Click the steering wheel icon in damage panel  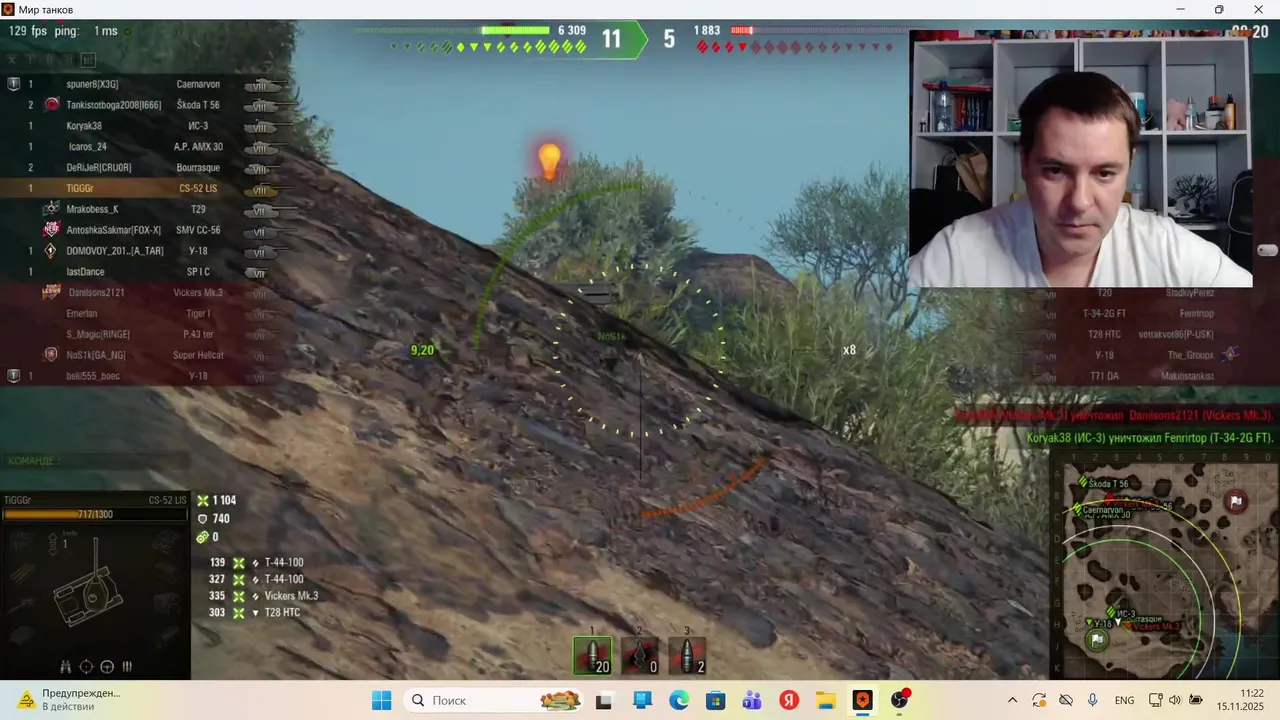(x=107, y=667)
